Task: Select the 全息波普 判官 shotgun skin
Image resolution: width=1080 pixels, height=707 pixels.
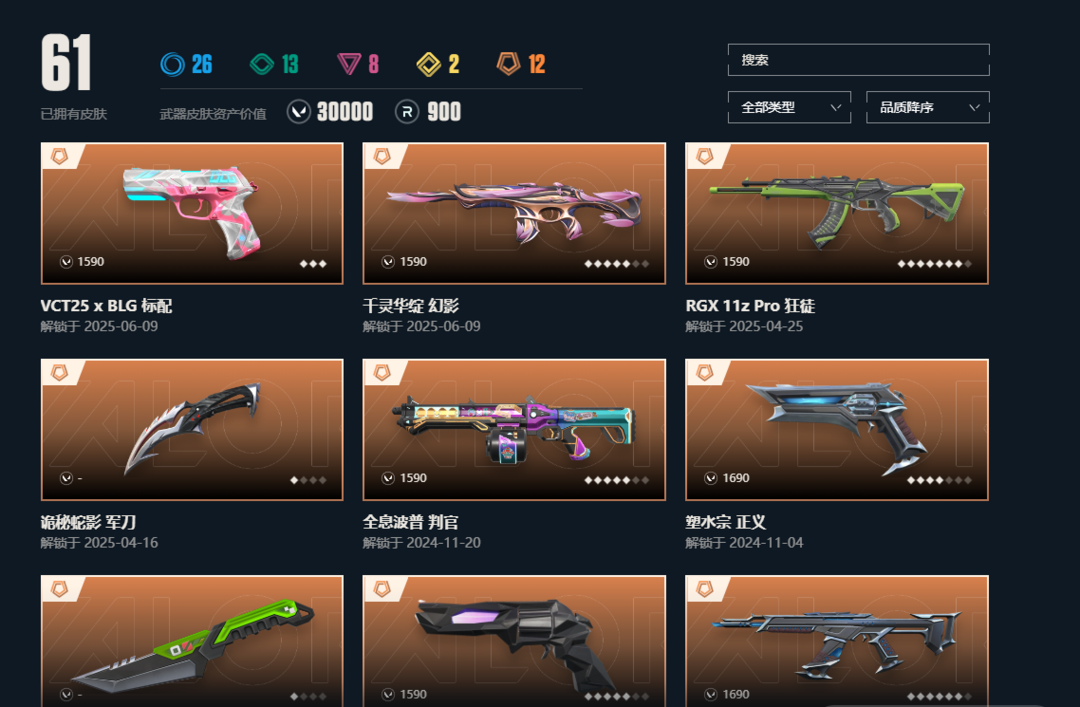Action: [x=515, y=430]
